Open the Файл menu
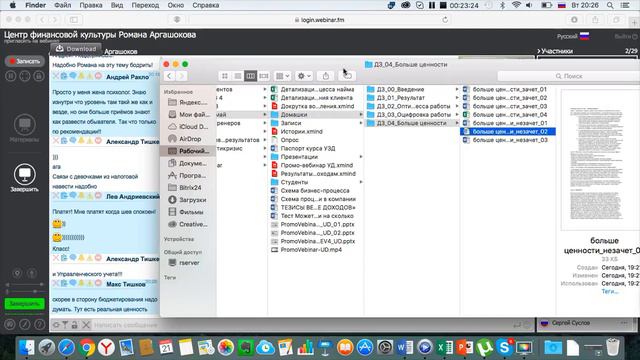 click(x=62, y=5)
